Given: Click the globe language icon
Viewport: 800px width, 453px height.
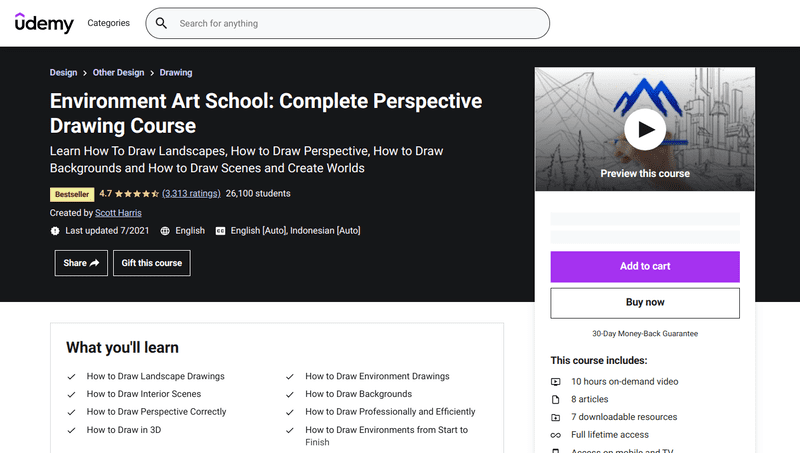Looking at the screenshot, I should click(x=165, y=231).
